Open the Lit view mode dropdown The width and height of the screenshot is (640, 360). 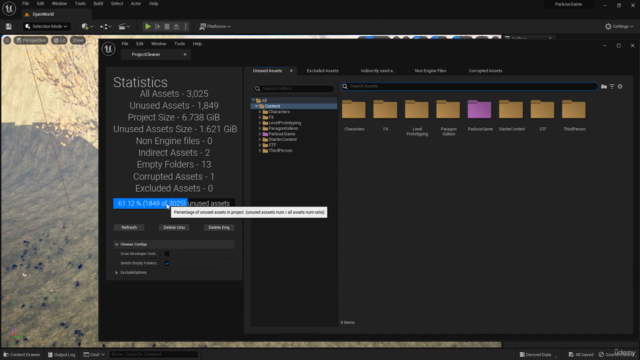point(60,40)
